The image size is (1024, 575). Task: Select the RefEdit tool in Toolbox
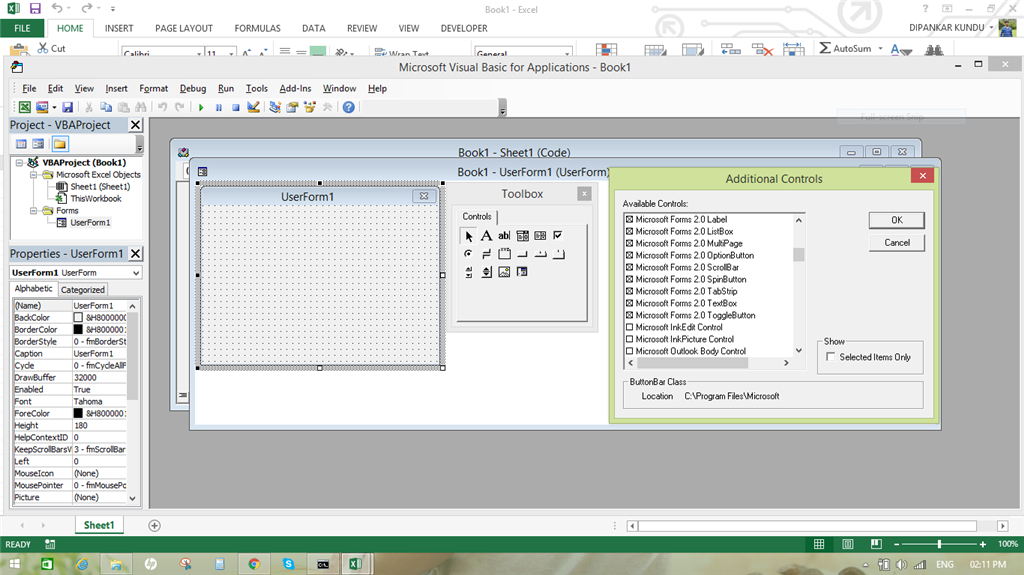[522, 272]
